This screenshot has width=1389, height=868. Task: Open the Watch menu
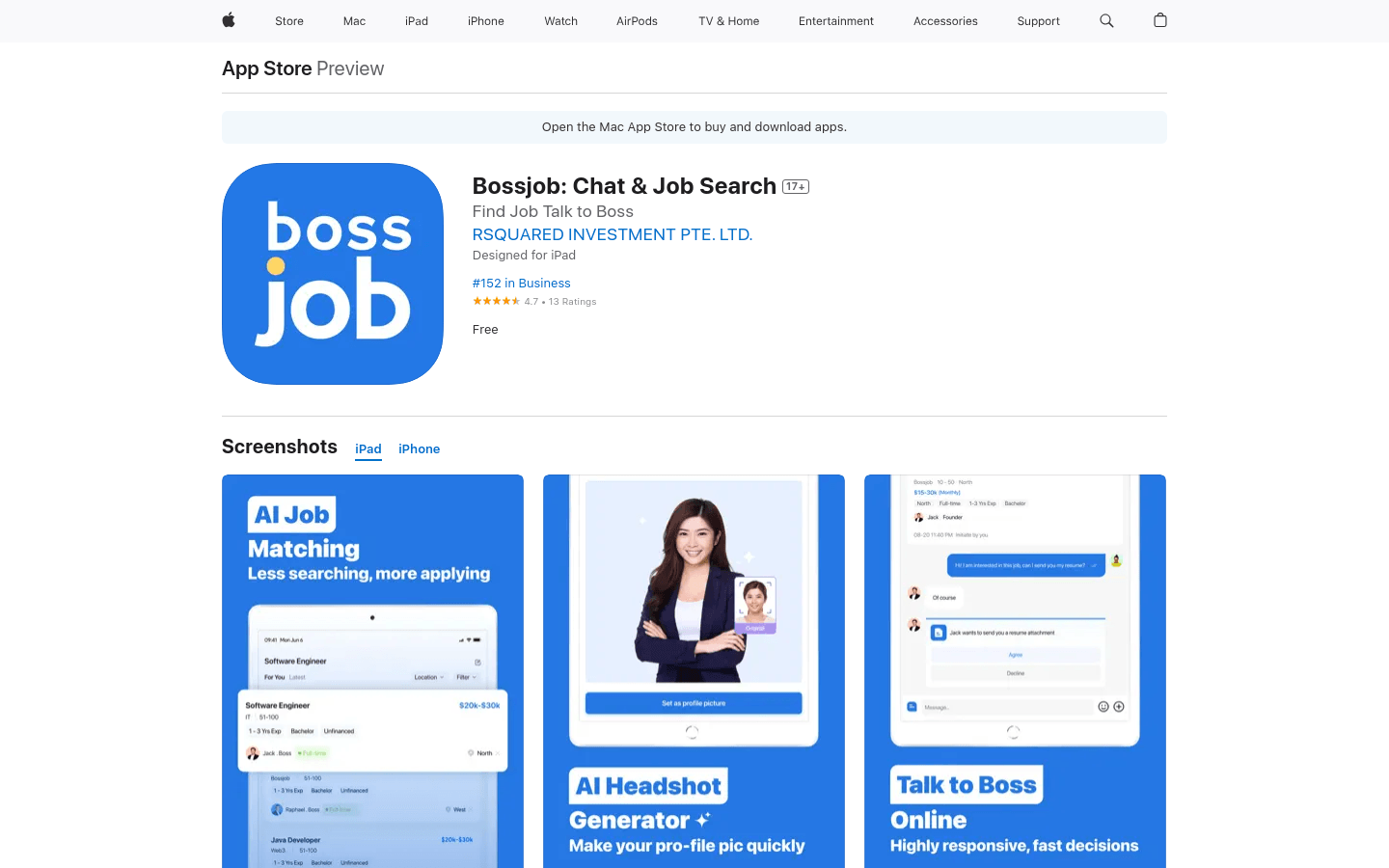(560, 21)
